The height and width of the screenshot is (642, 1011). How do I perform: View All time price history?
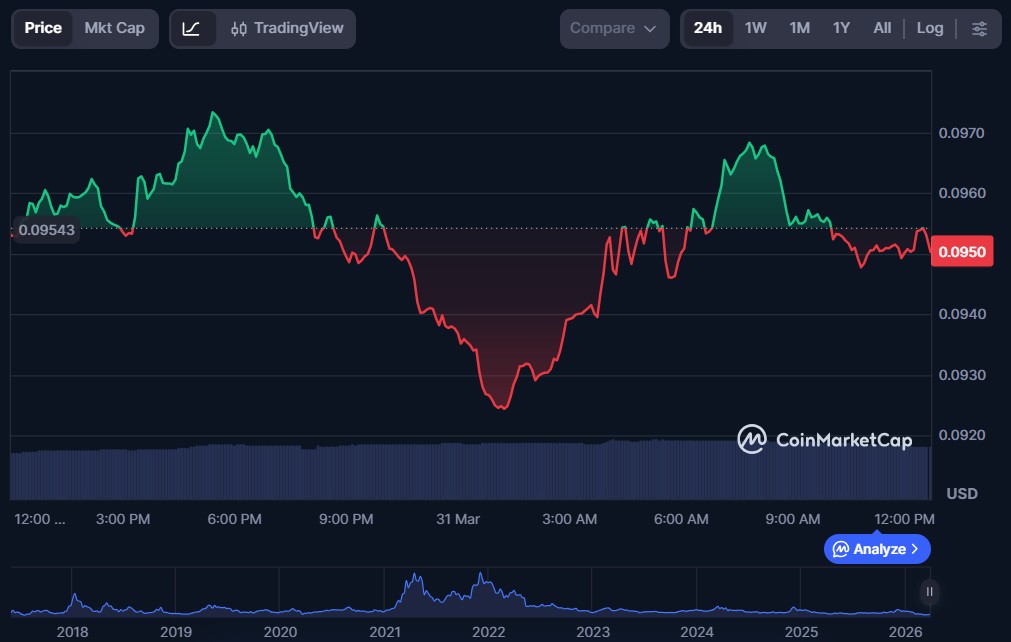[x=881, y=28]
